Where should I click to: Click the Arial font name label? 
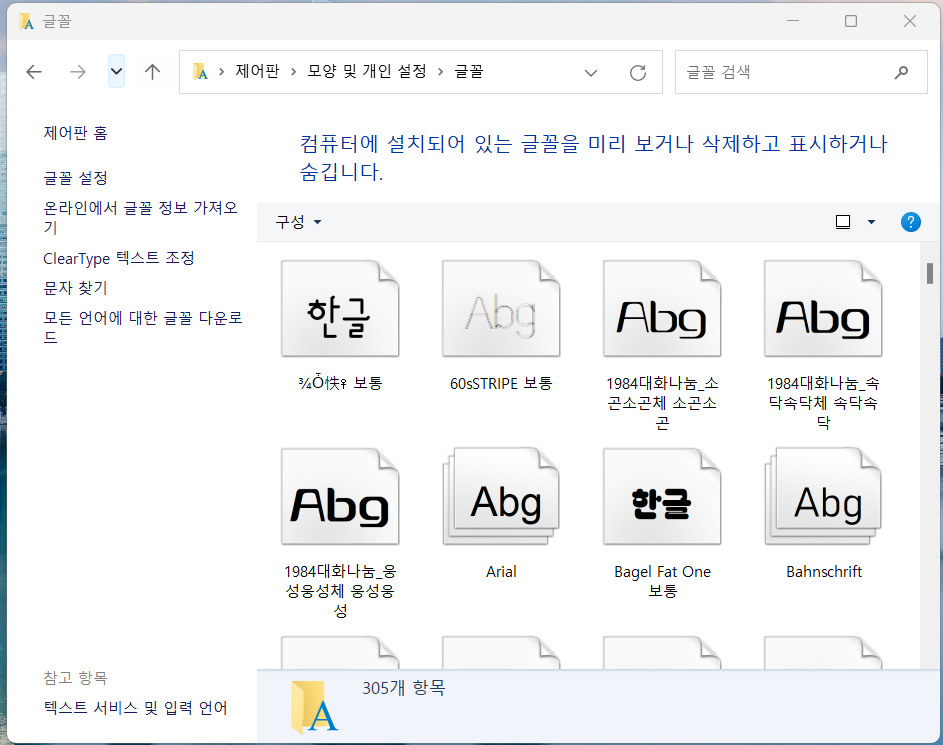pyautogui.click(x=501, y=571)
